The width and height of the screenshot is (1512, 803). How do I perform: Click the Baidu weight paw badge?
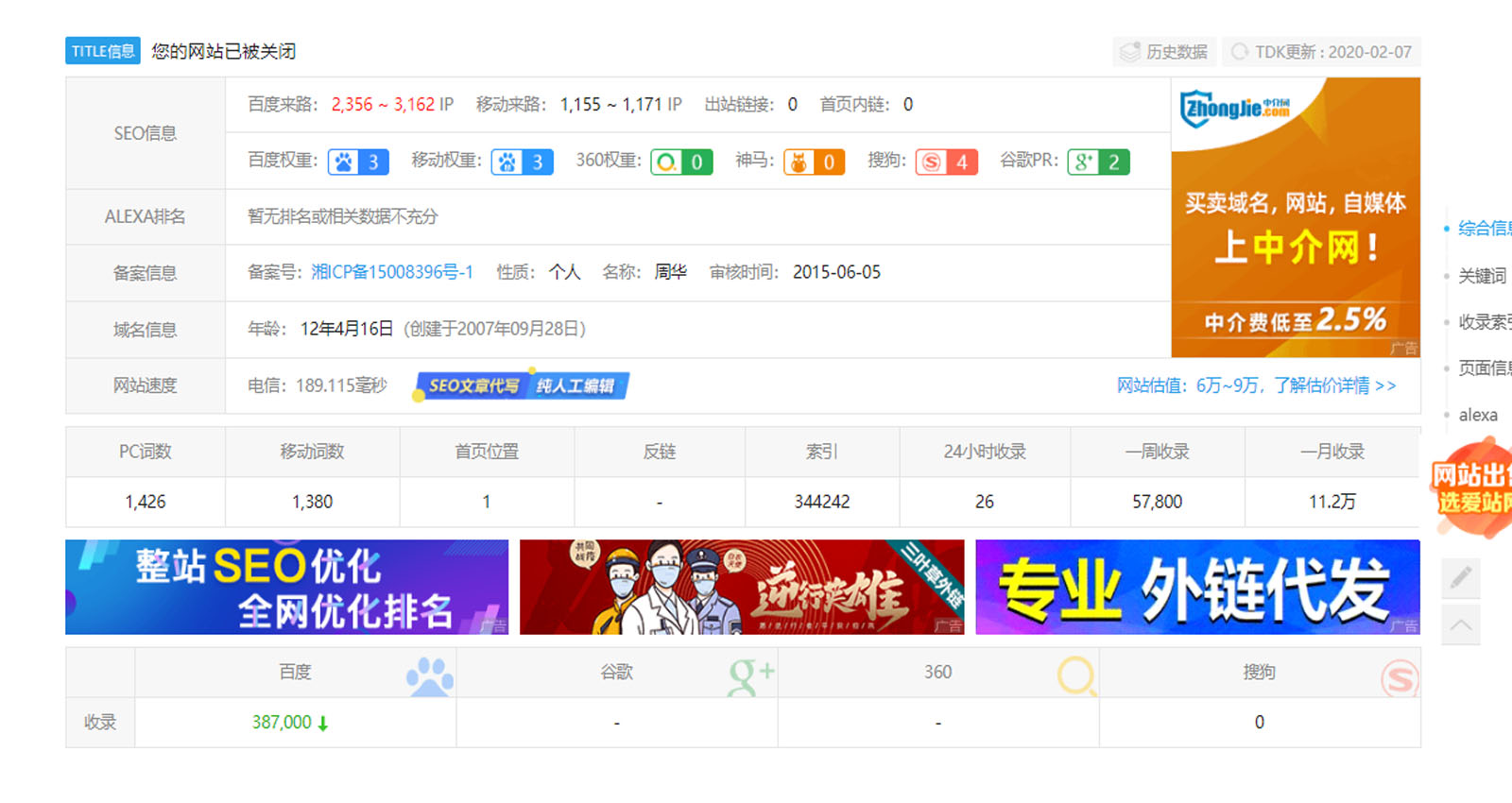358,162
